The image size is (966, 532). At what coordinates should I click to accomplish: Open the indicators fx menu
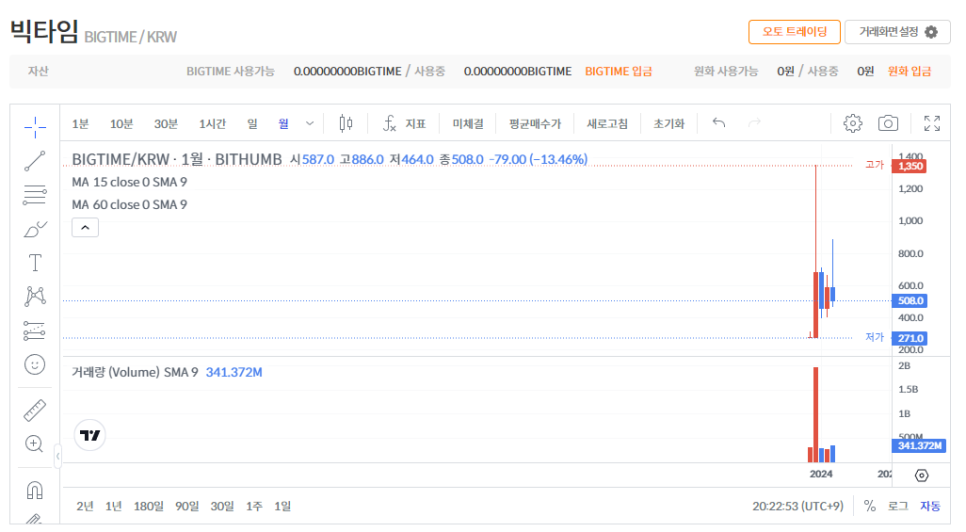pos(404,124)
